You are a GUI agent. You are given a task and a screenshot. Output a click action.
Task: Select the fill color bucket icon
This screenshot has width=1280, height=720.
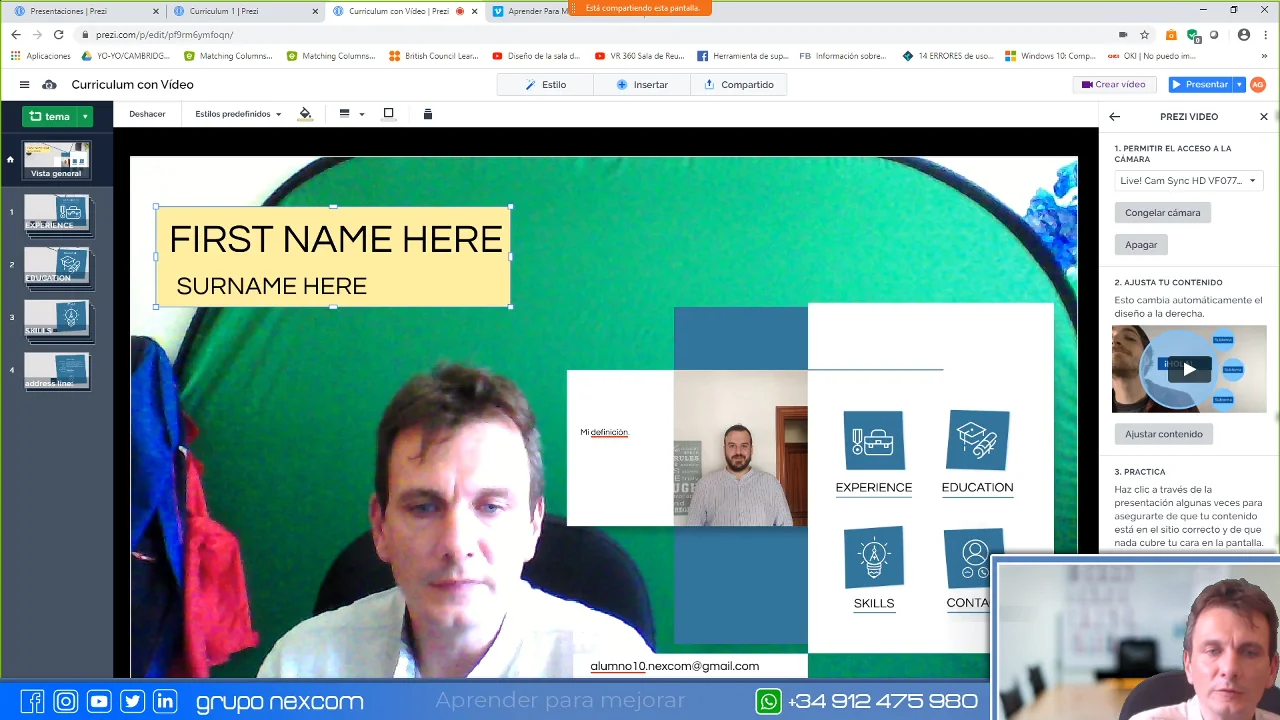pyautogui.click(x=305, y=114)
